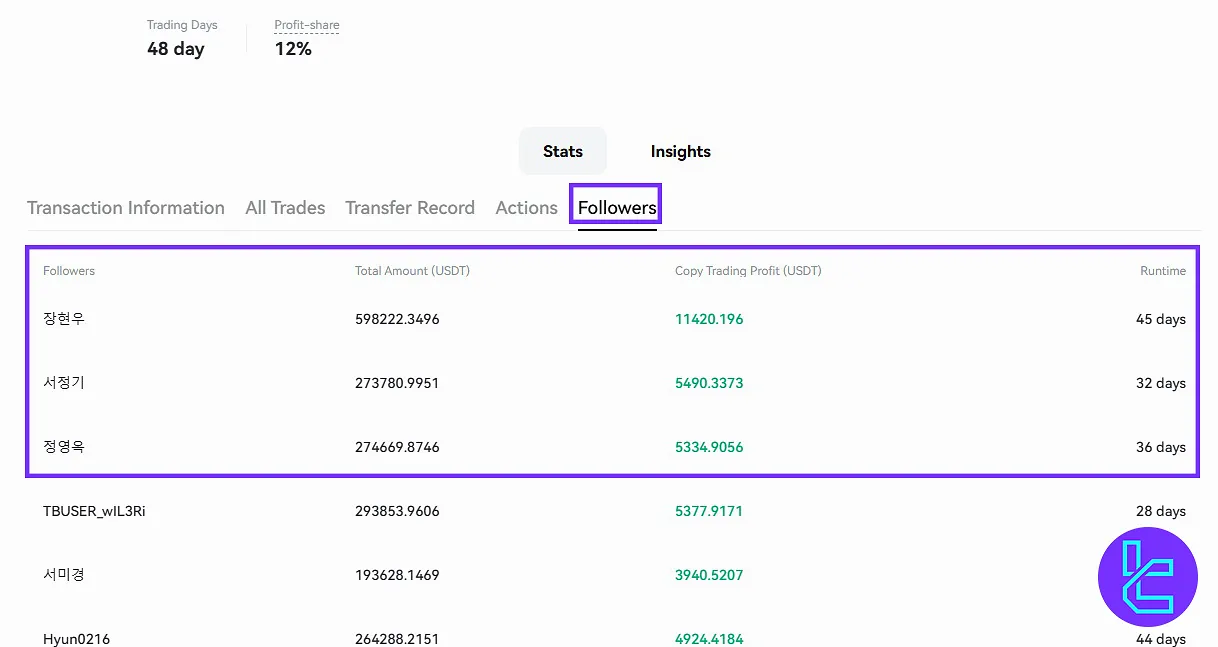Viewport: 1218px width, 647px height.
Task: Select follower 장현우
Action: (x=64, y=319)
